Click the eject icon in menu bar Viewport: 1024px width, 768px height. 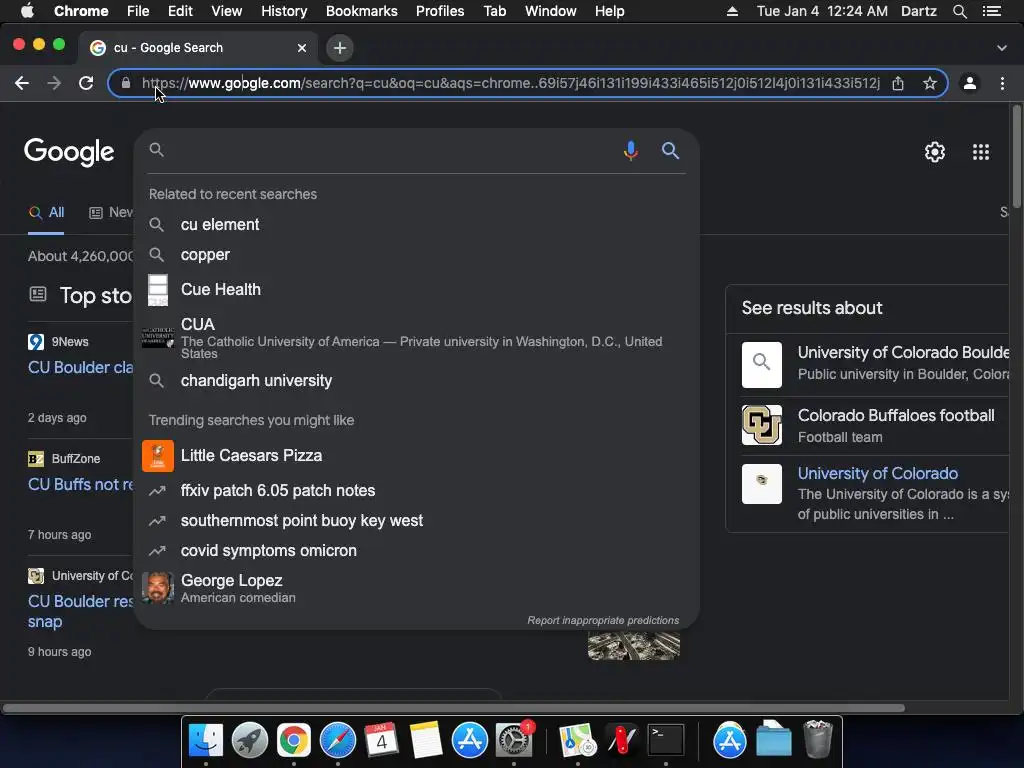click(x=732, y=11)
